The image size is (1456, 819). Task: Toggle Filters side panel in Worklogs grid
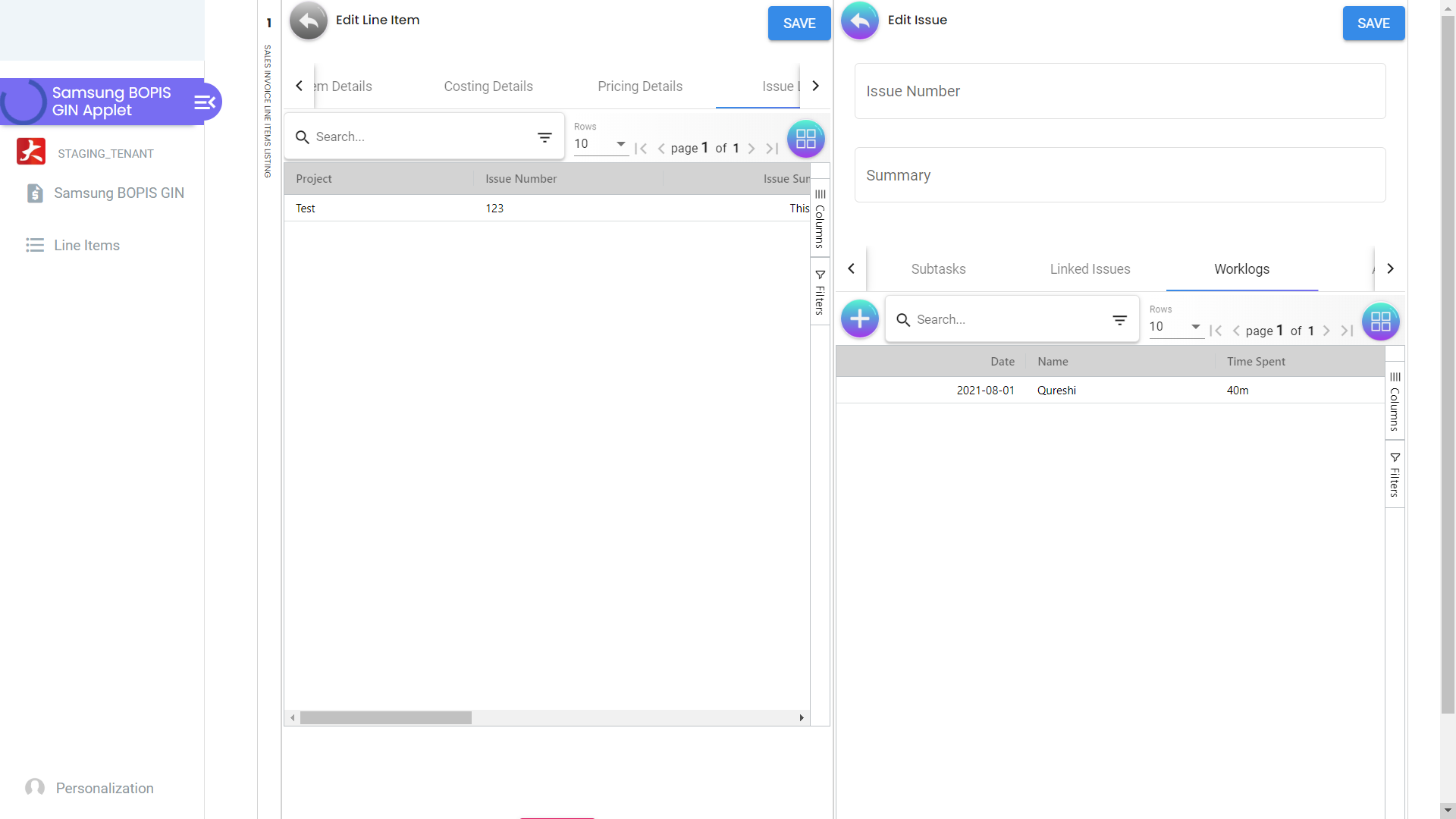1395,475
